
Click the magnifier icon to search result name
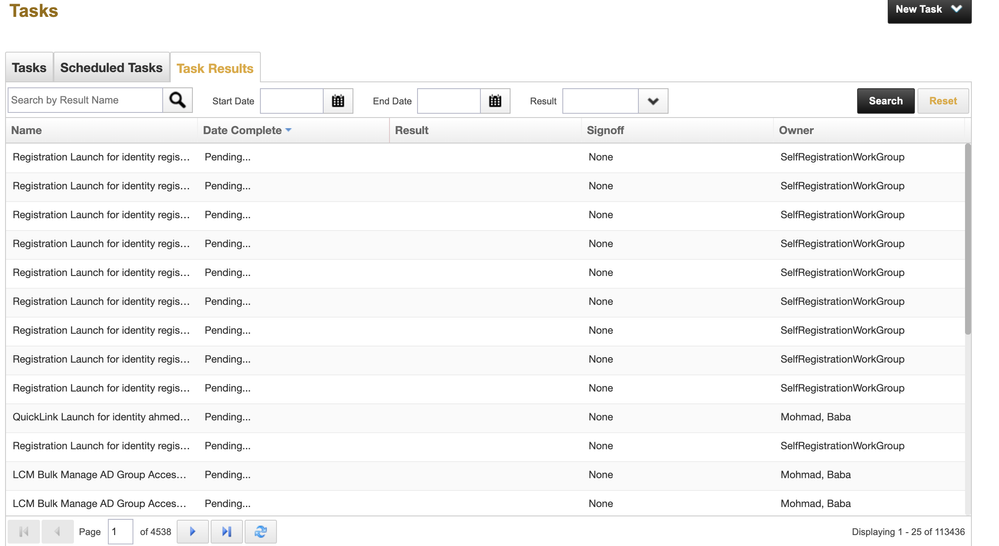(178, 100)
